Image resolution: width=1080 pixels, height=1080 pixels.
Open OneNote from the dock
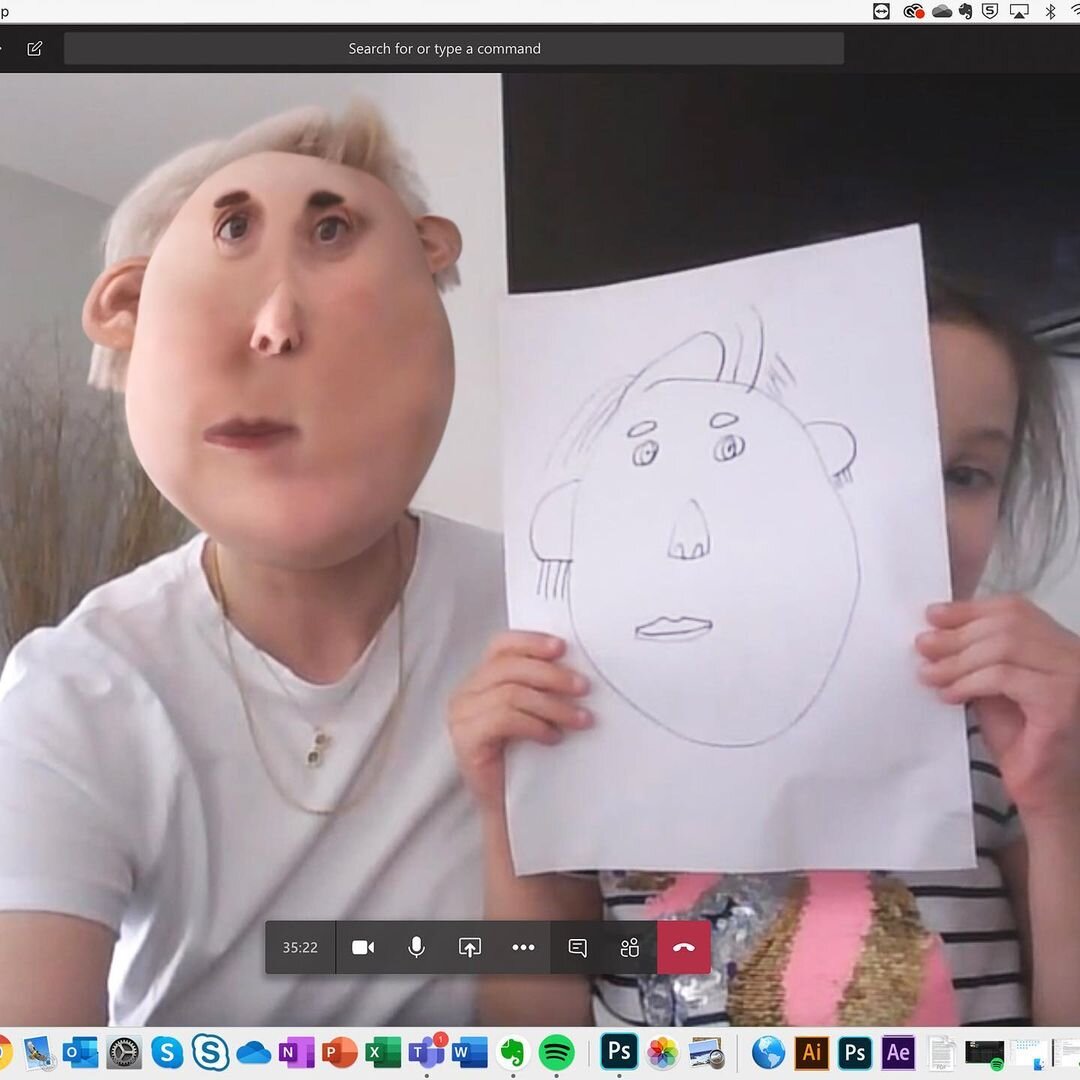(296, 1052)
